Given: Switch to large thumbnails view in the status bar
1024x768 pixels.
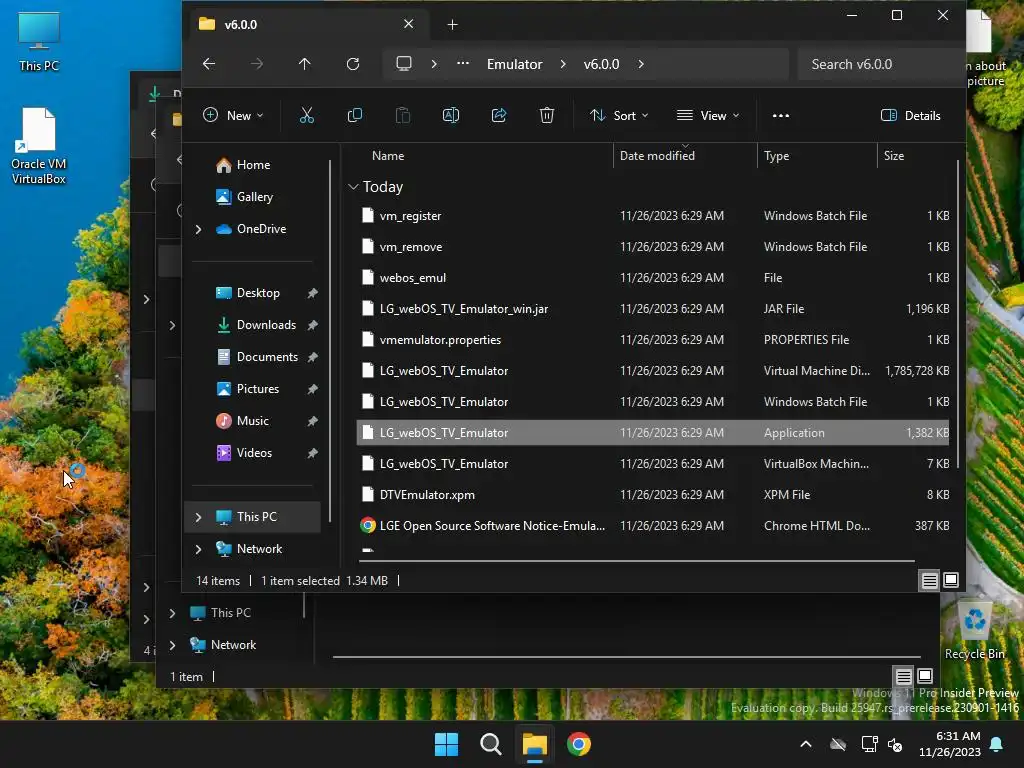Looking at the screenshot, I should (x=951, y=580).
